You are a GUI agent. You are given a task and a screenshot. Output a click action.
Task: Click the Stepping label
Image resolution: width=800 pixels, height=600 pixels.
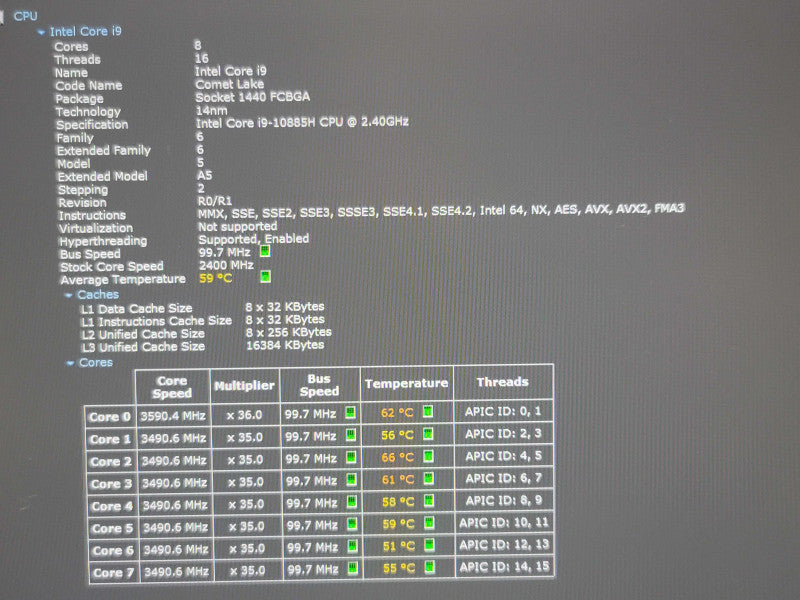[83, 190]
